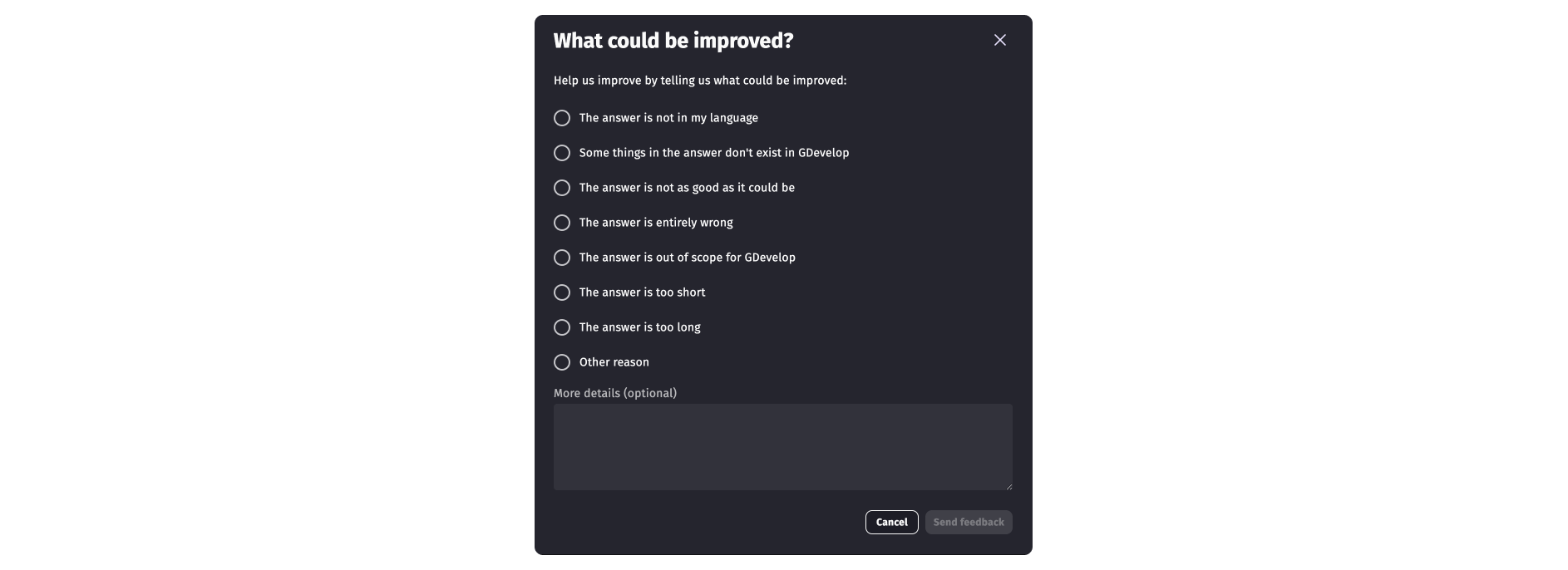Click the radio circle next to 'Other reason'

562,362
